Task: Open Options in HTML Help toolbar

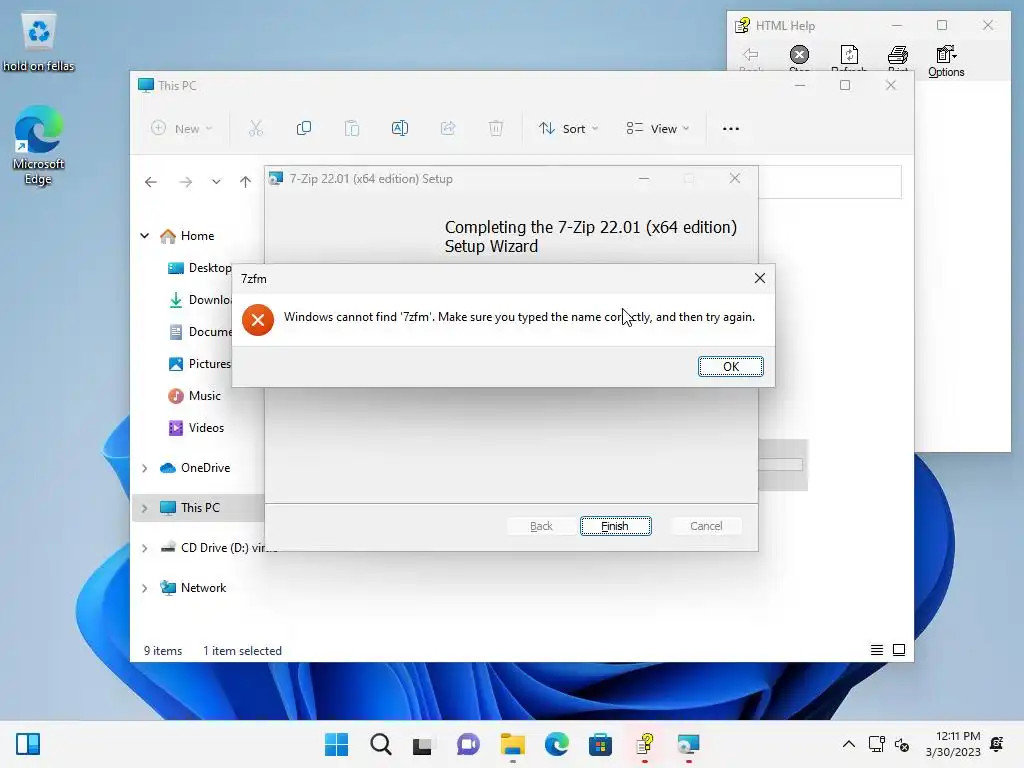Action: 946,62
